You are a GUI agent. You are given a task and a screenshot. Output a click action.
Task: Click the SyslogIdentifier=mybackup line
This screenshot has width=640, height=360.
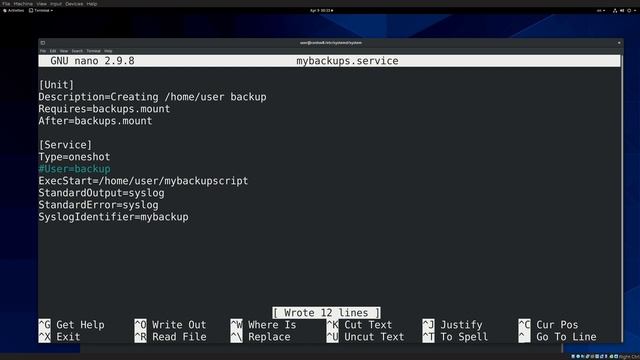point(113,217)
